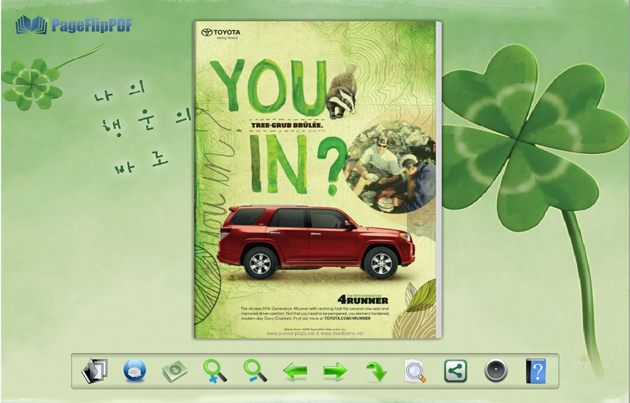The image size is (630, 403).
Task: Open the search document icon
Action: click(x=415, y=371)
